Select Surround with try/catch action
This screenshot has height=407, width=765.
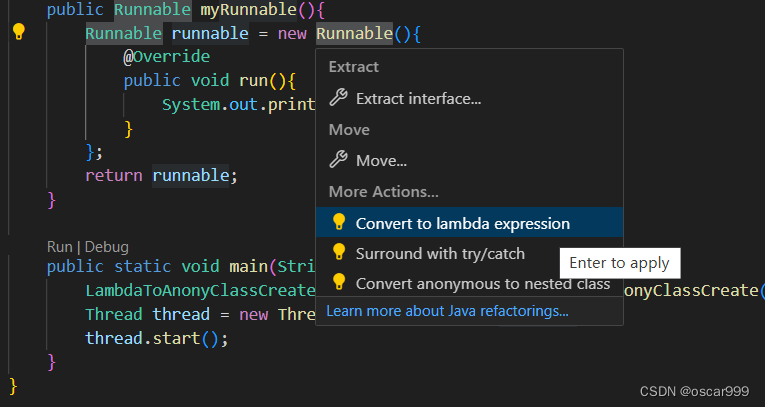[x=469, y=253]
